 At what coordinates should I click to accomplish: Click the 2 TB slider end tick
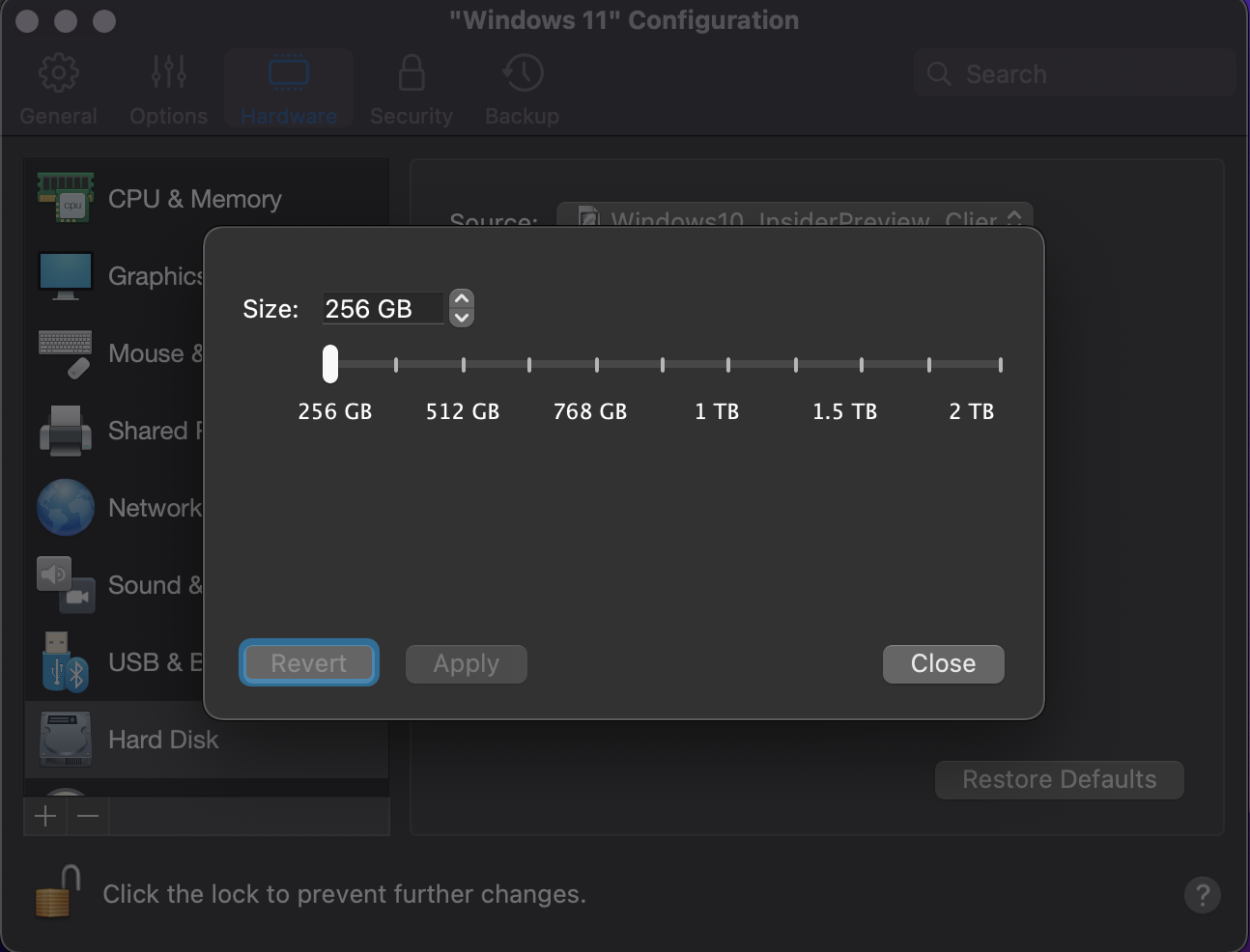[1001, 365]
